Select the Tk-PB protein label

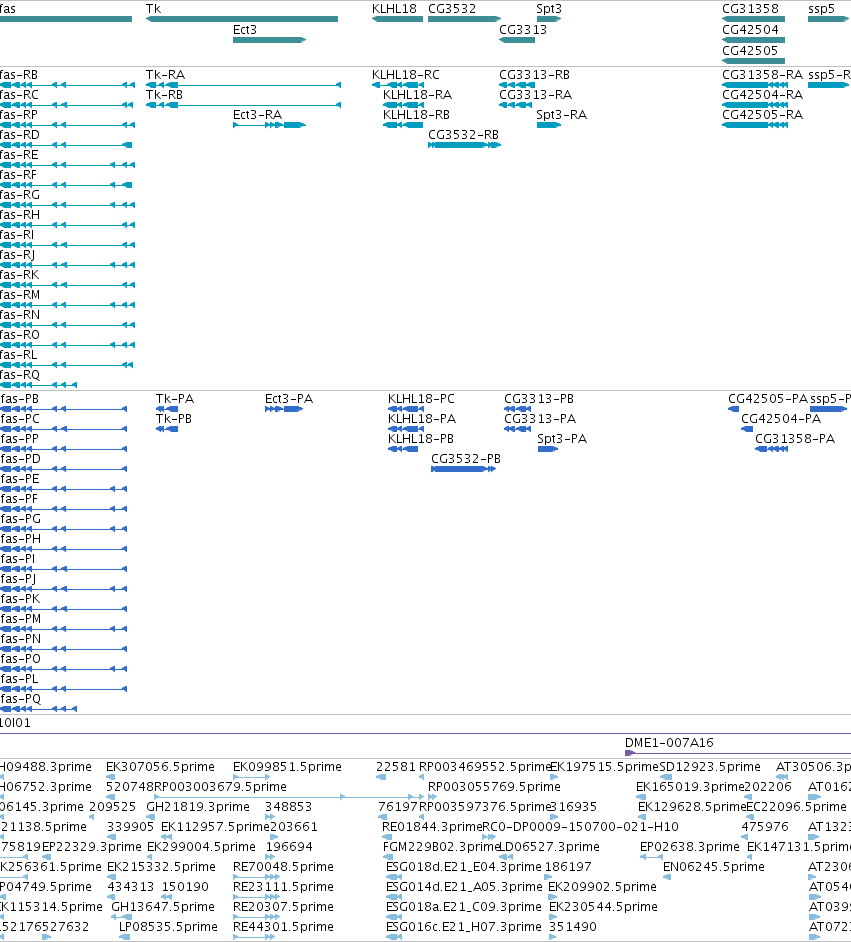point(174,419)
